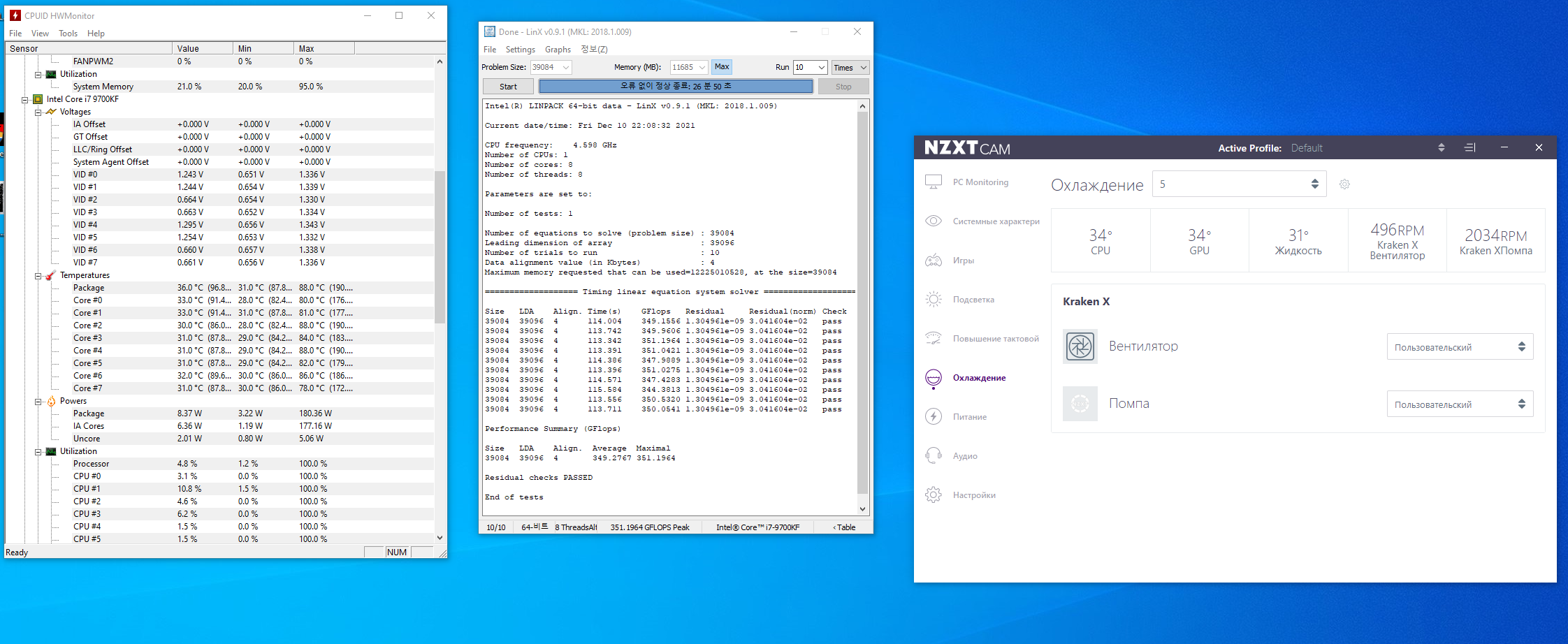Click the list-layout icon in NZXT CAM title bar
Screen dimensions: 1568x644
1470,147
